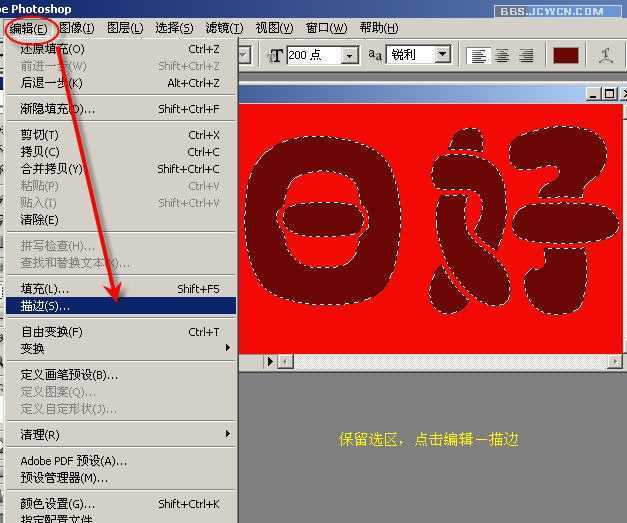Choose 填充(L)... fill command
Screen dimensions: 627x523
click(121, 289)
